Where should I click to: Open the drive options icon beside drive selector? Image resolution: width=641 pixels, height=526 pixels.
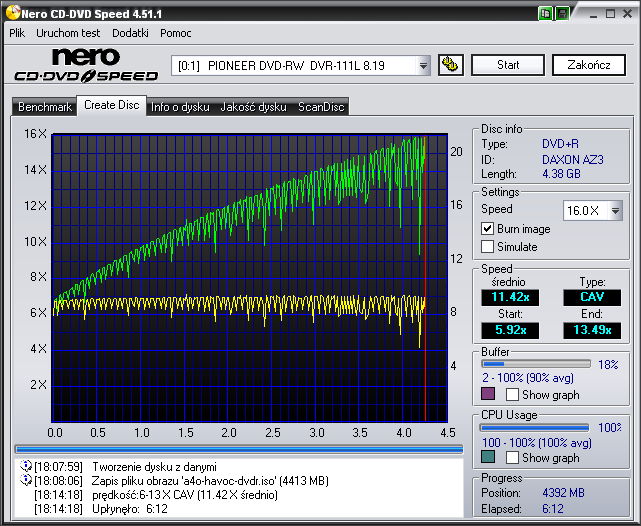click(x=450, y=65)
